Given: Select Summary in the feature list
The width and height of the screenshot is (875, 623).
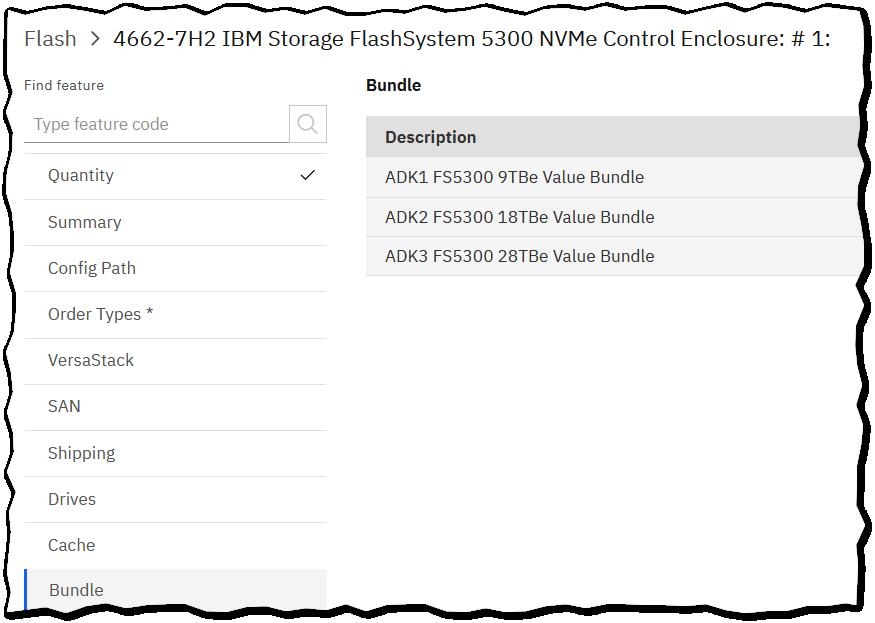Looking at the screenshot, I should coord(85,222).
